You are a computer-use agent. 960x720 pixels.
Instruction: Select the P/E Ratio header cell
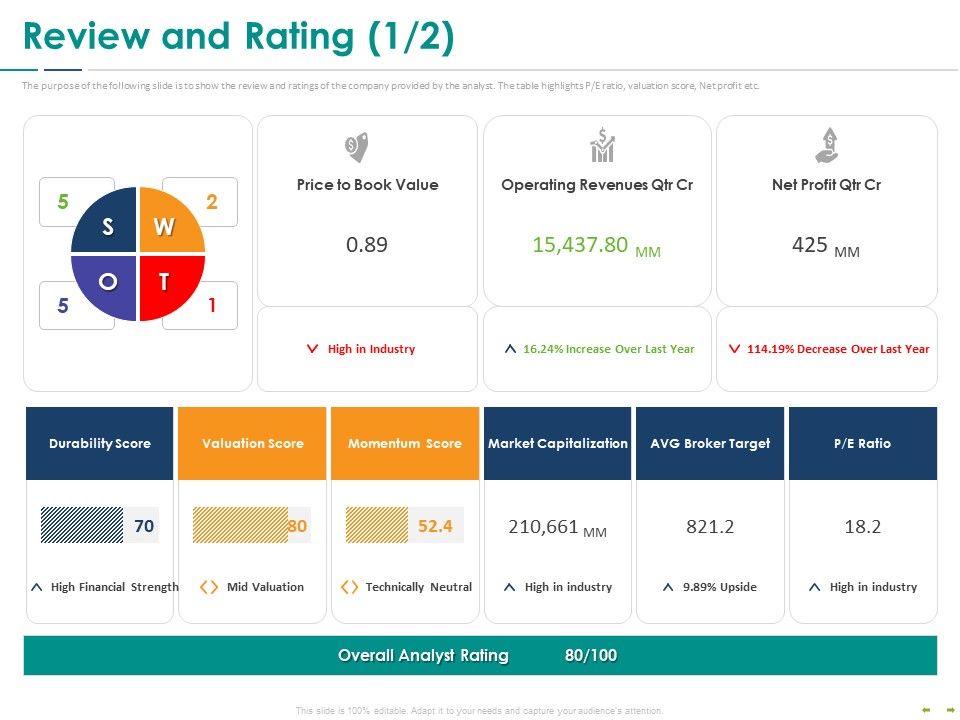click(x=863, y=443)
